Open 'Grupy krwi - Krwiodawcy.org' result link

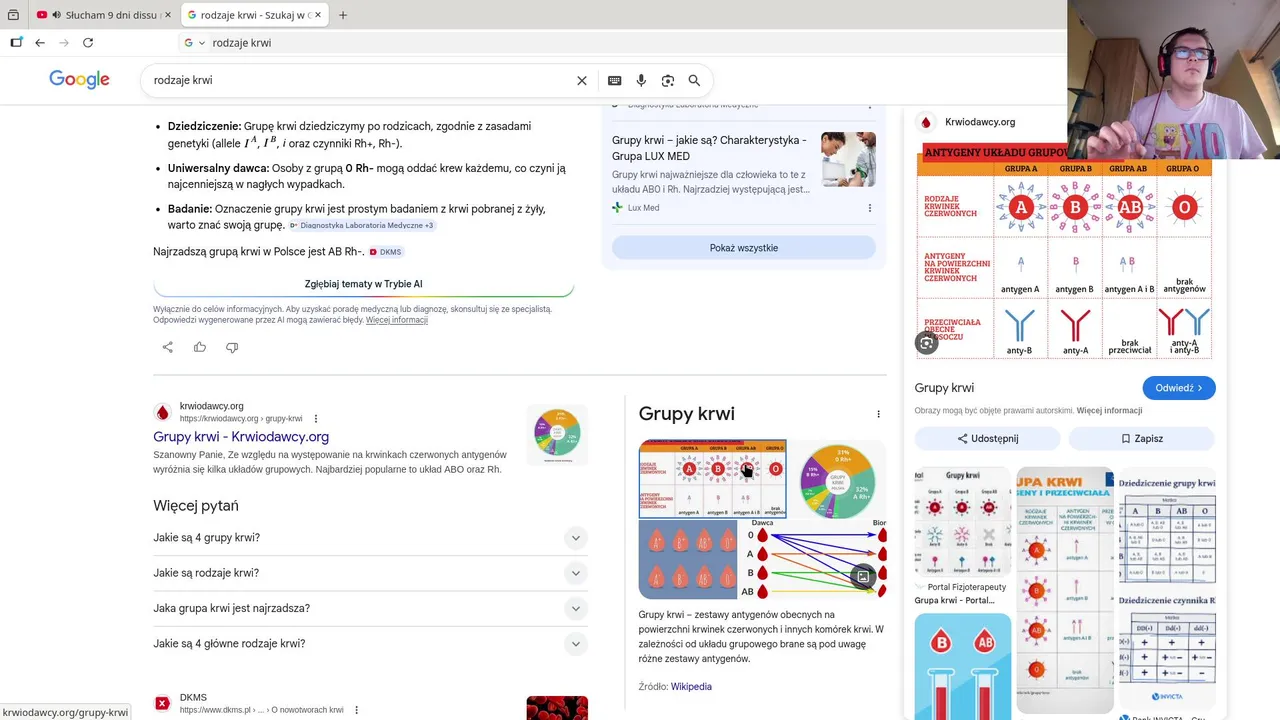pos(241,437)
